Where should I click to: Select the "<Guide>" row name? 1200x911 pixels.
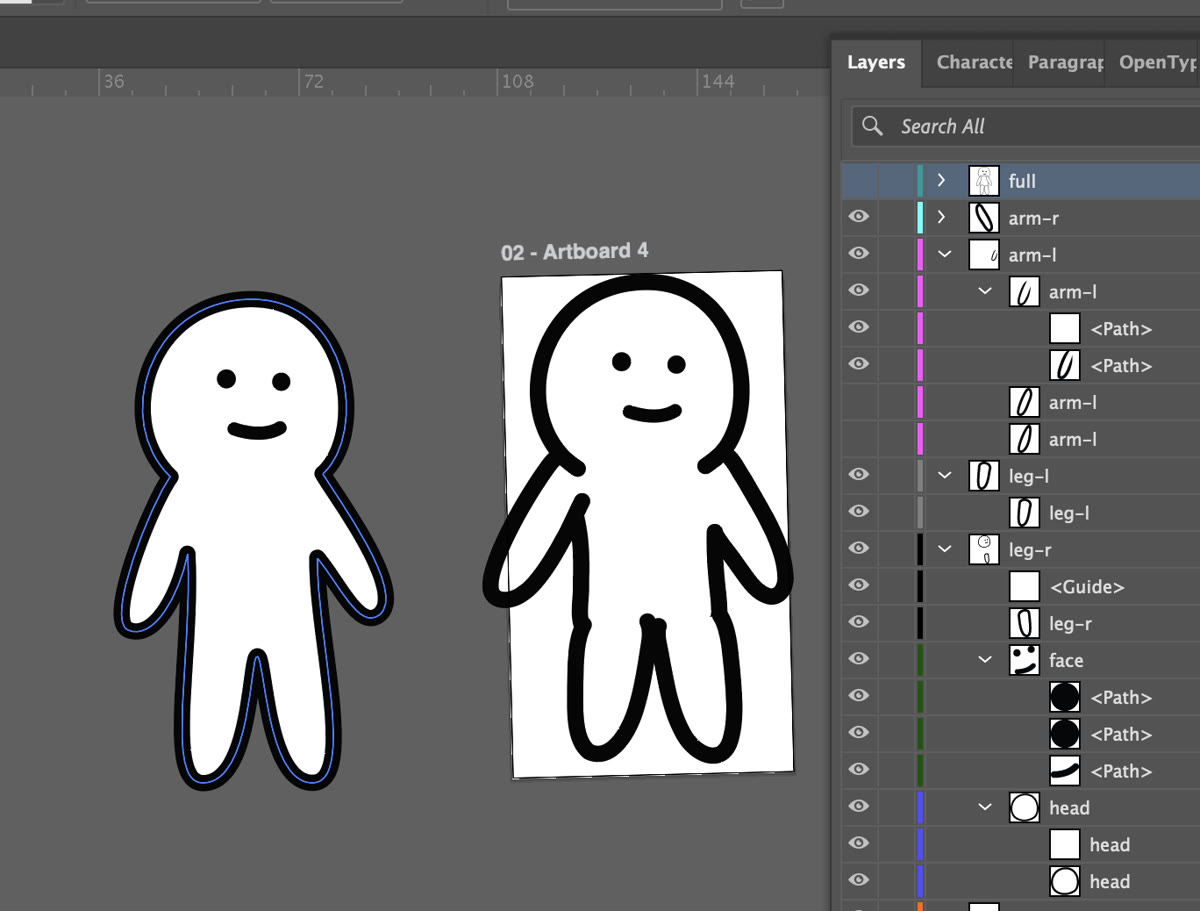pyautogui.click(x=1087, y=587)
